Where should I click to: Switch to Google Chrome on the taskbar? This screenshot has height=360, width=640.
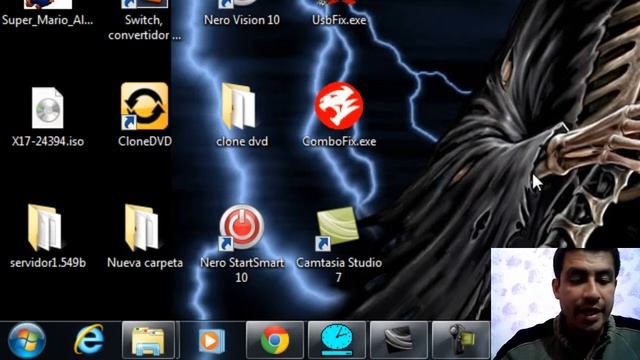coord(275,340)
